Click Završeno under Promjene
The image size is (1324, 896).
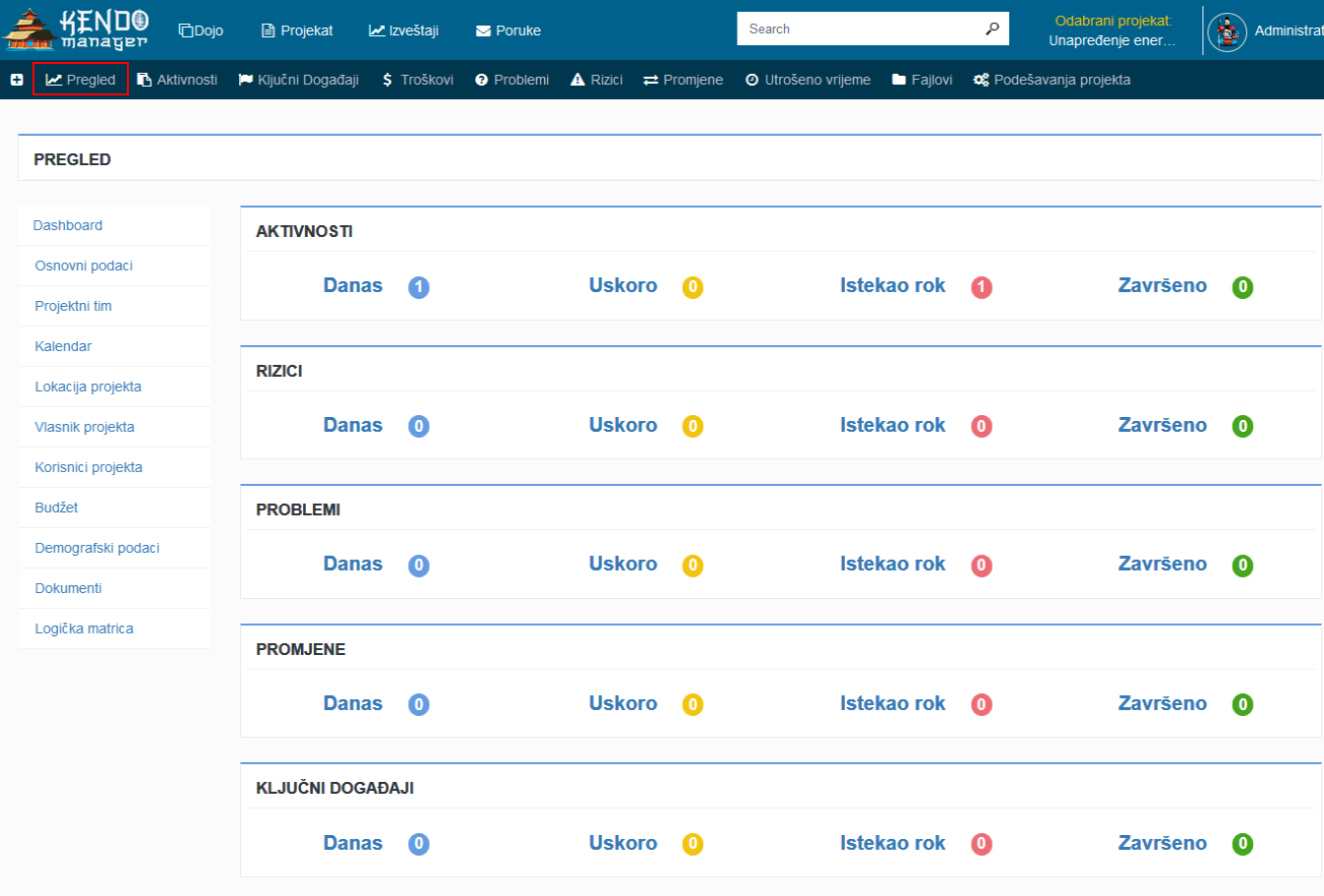point(1163,703)
